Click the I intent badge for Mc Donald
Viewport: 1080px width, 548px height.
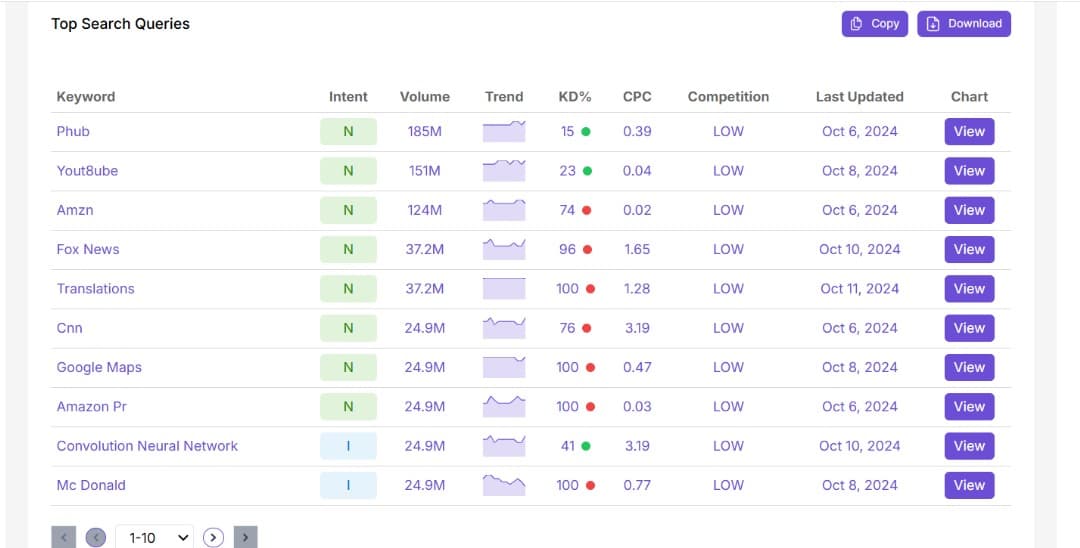coord(349,485)
